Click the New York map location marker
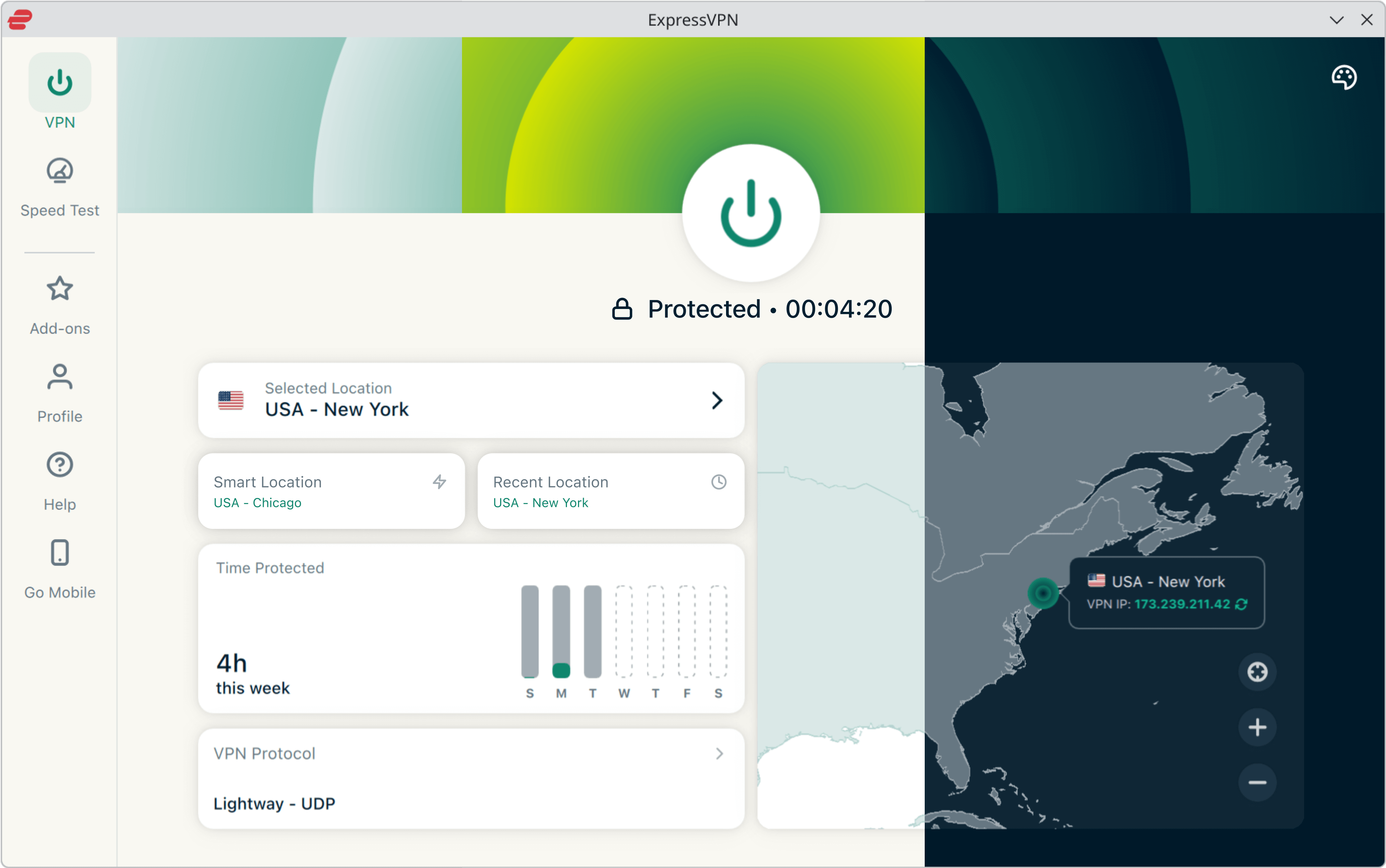This screenshot has height=868, width=1386. pos(1043,593)
